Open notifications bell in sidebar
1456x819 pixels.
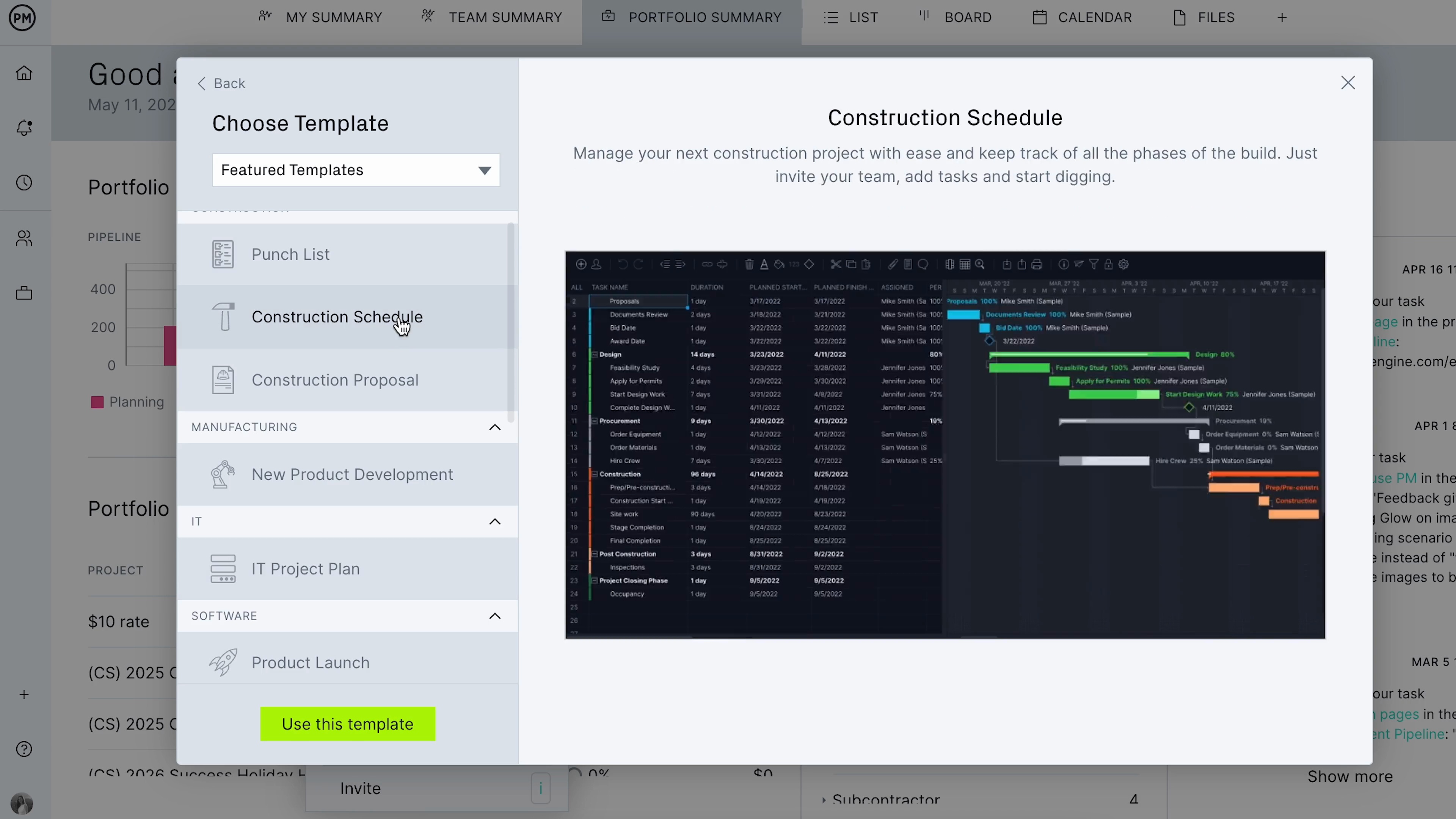(x=24, y=128)
